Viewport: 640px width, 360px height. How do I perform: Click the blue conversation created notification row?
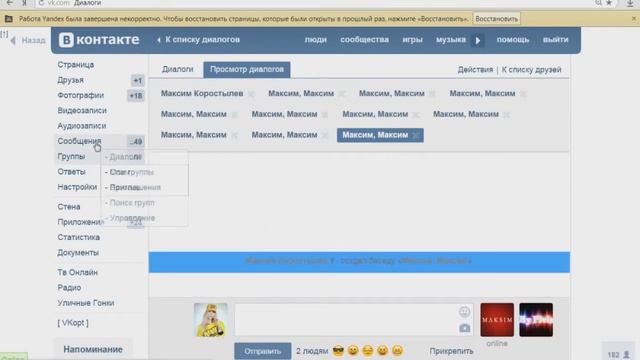[x=359, y=262]
